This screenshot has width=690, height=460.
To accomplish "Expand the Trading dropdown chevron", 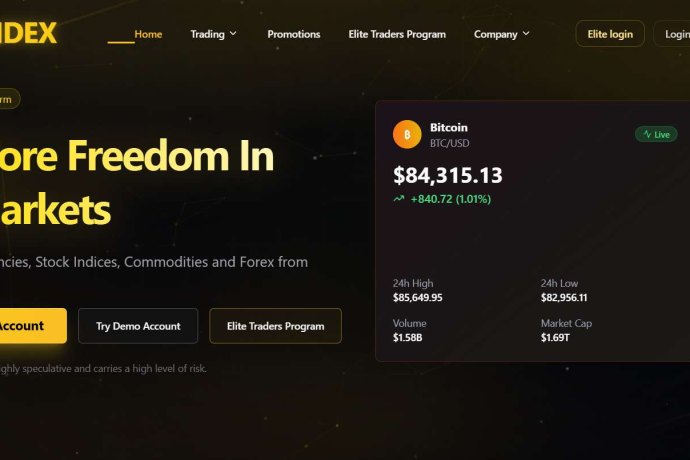I will click(233, 33).
